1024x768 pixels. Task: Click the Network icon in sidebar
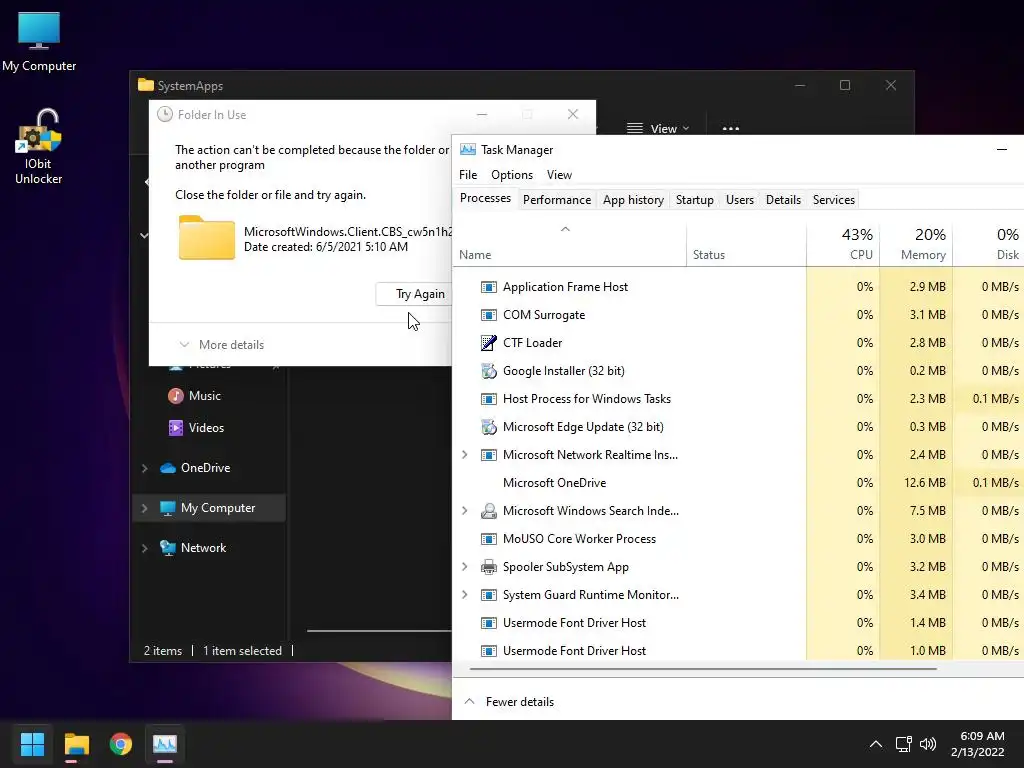tap(168, 548)
